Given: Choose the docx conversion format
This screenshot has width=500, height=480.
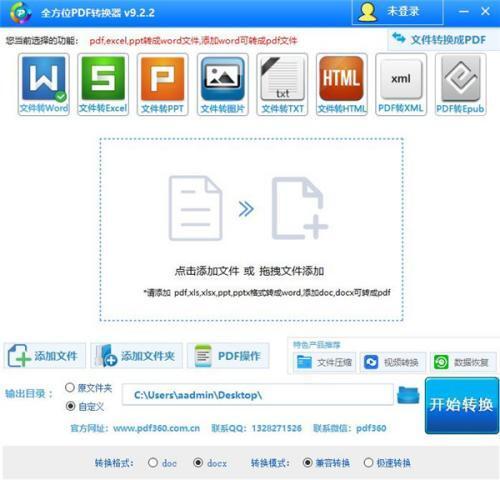Looking at the screenshot, I should (210, 463).
